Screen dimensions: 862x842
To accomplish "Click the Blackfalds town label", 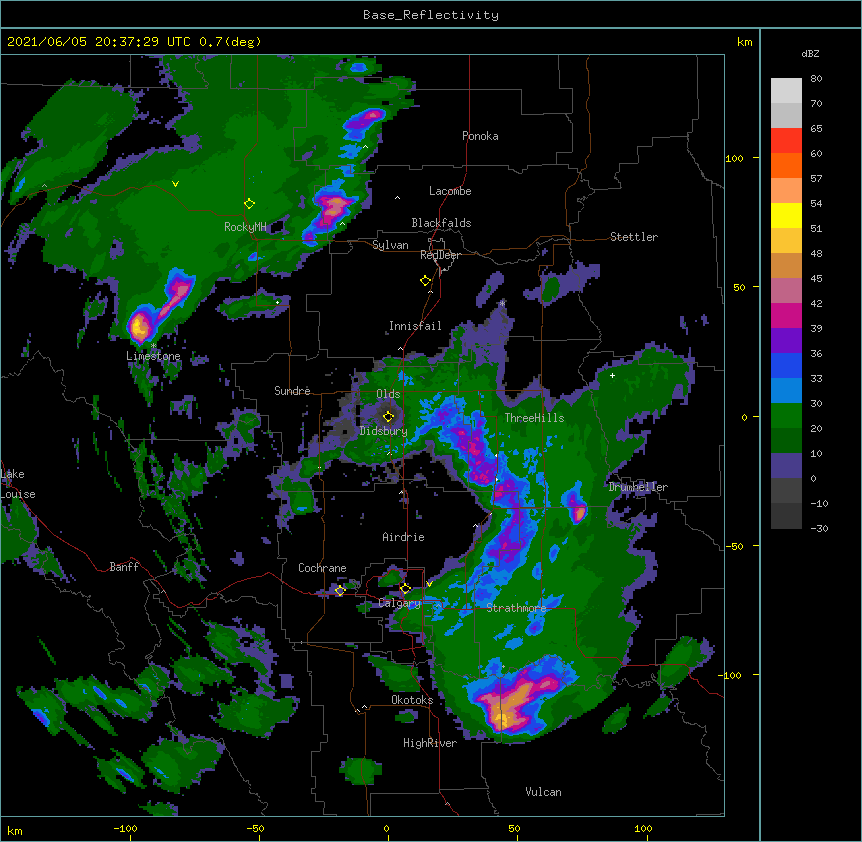I will point(441,223).
